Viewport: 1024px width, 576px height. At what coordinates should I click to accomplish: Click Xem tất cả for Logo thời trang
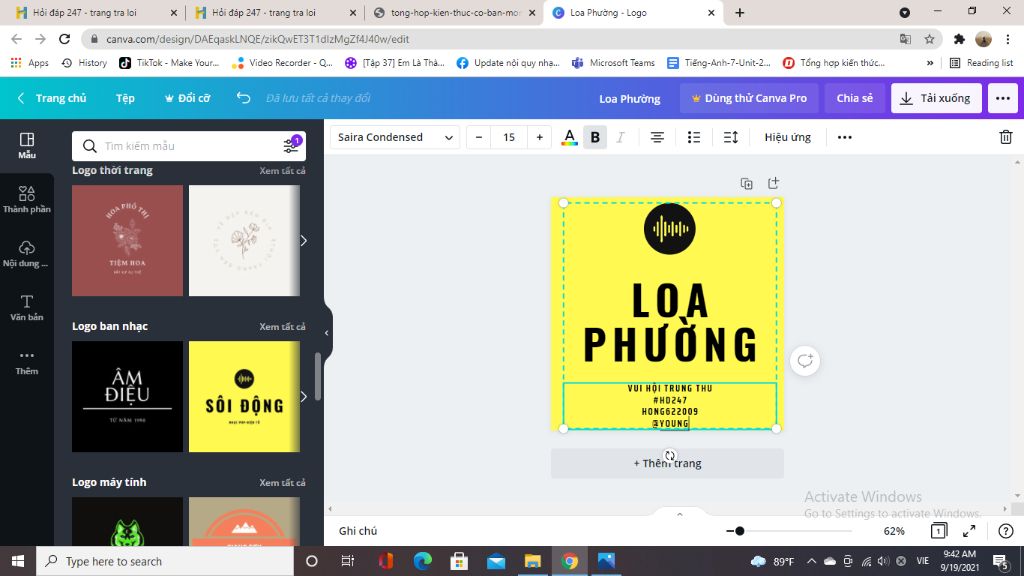(282, 170)
